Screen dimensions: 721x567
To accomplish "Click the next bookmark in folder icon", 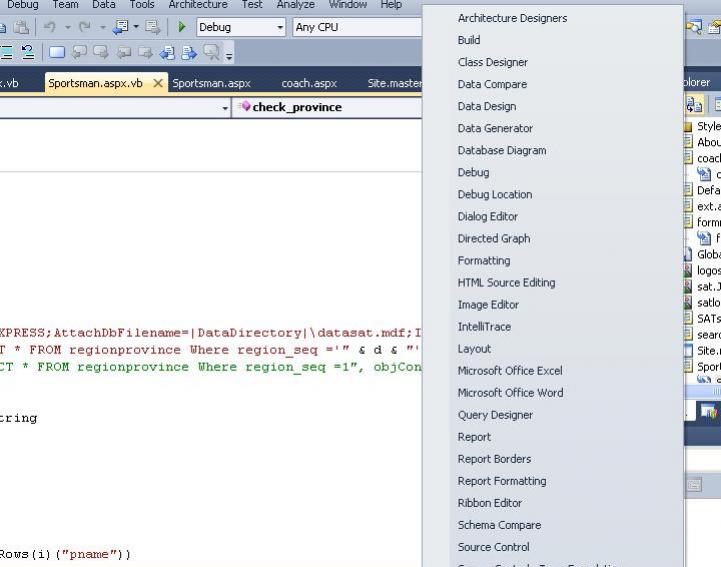I will (145, 52).
